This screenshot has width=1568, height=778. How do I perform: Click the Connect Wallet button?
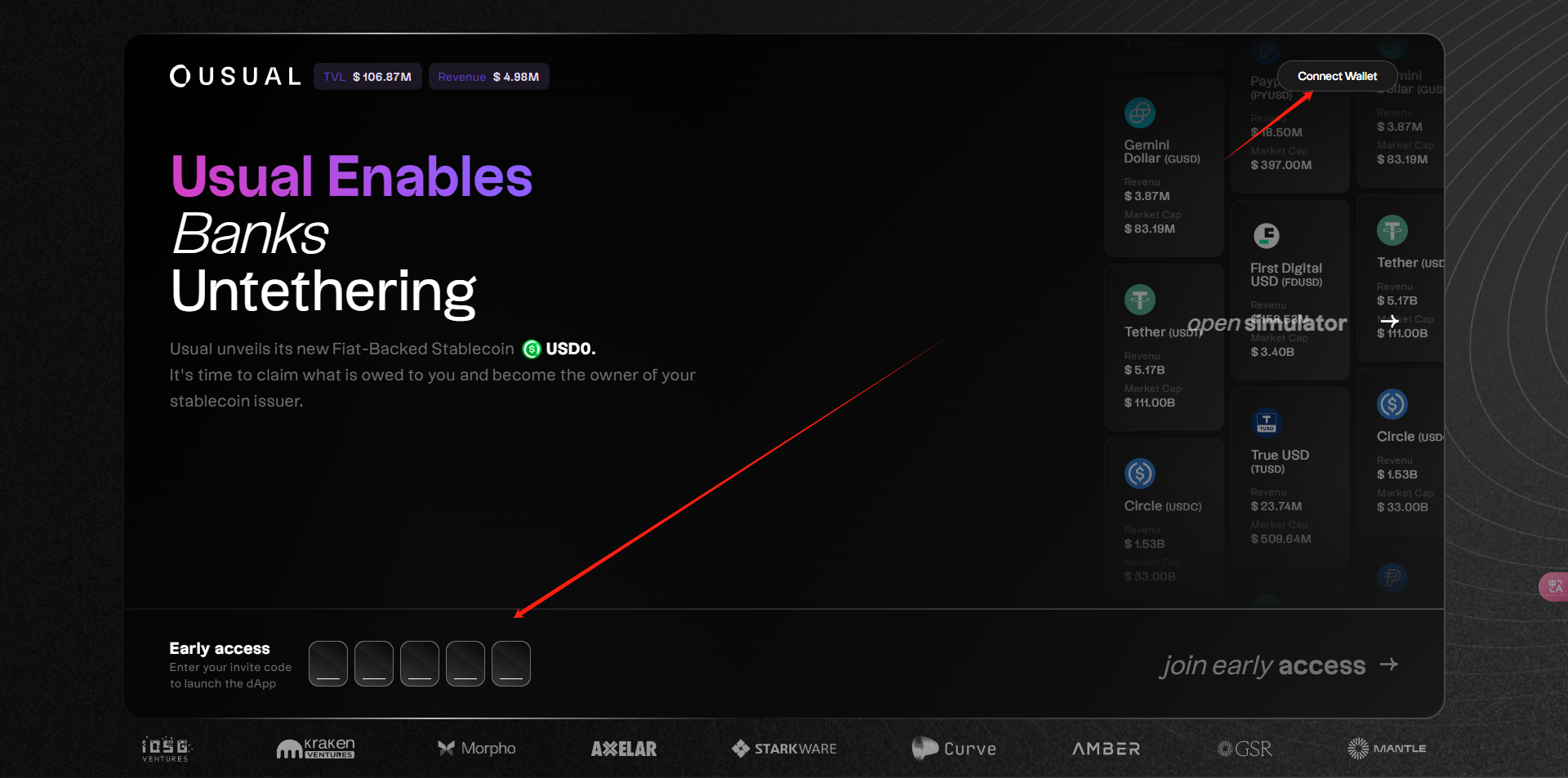(x=1337, y=76)
